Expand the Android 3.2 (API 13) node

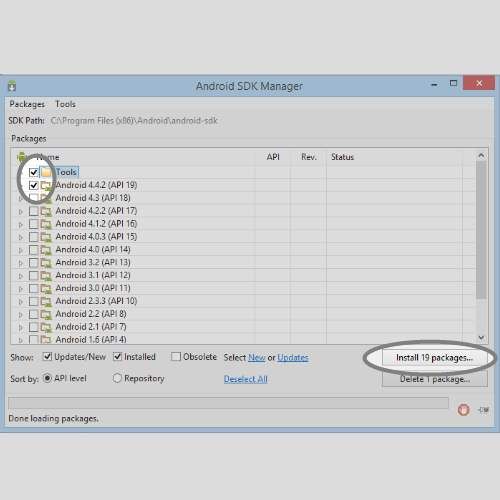click(21, 263)
